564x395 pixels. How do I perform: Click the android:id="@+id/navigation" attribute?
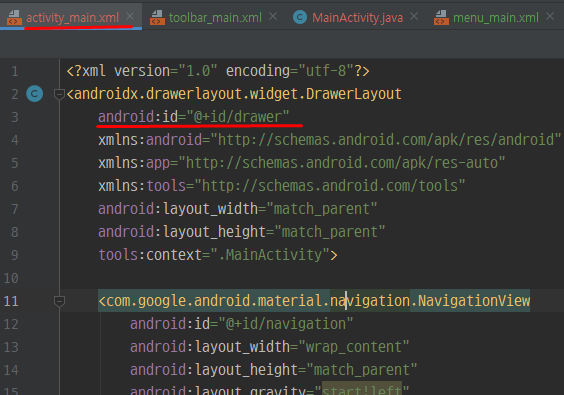[x=242, y=324]
